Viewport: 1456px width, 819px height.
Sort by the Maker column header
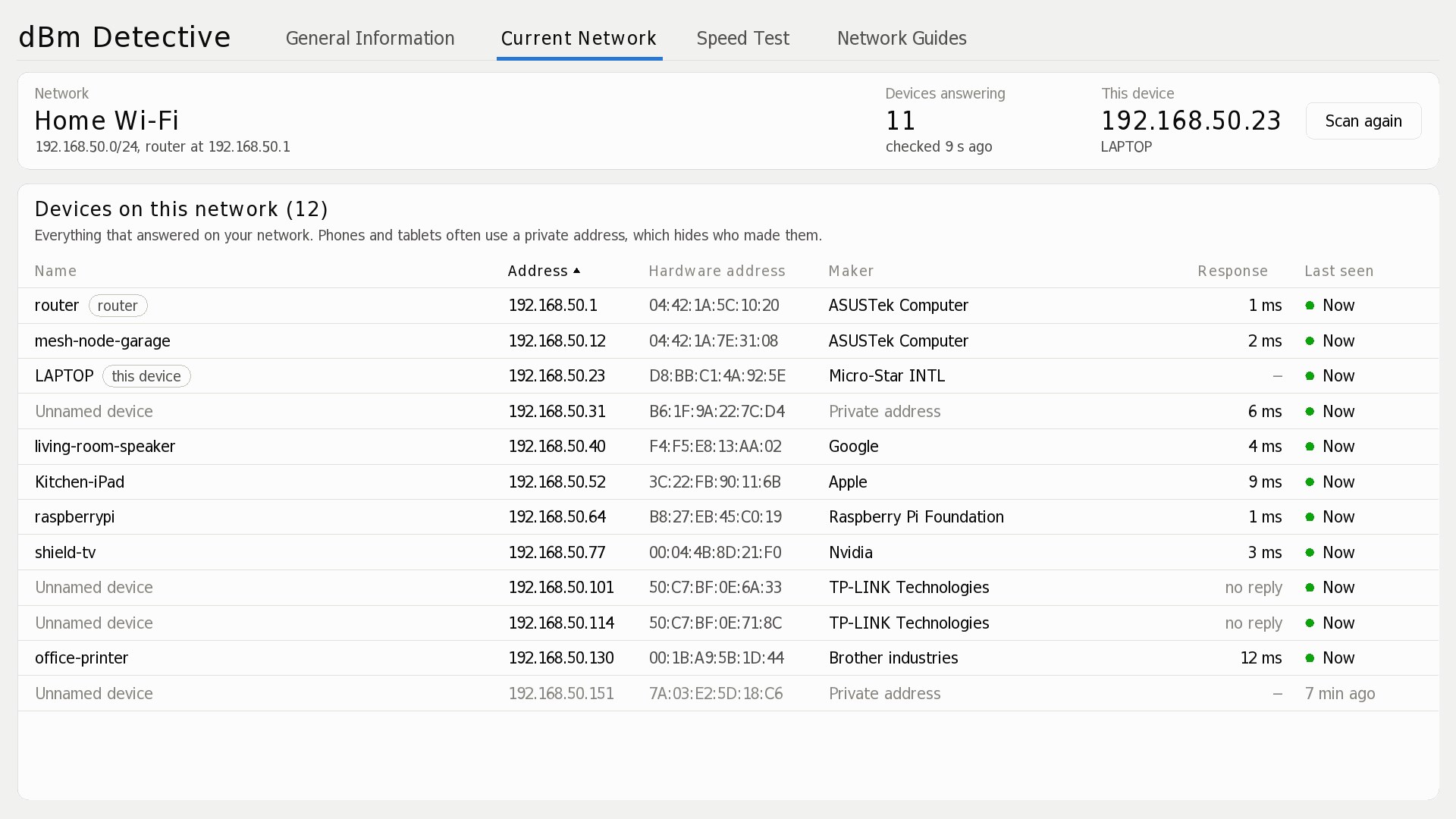point(851,271)
